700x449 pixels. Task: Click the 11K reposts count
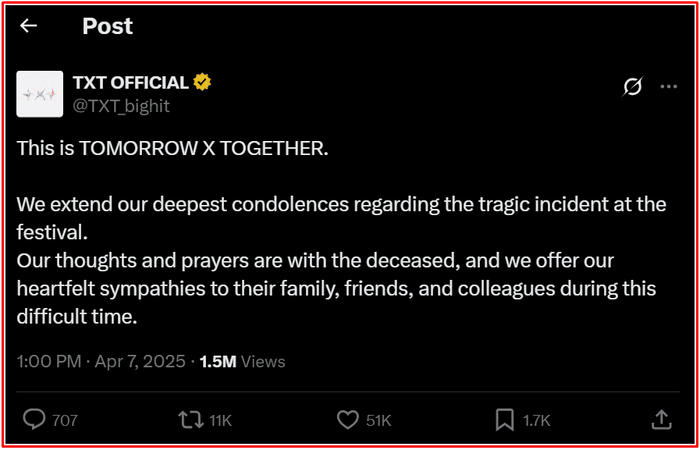click(x=220, y=421)
